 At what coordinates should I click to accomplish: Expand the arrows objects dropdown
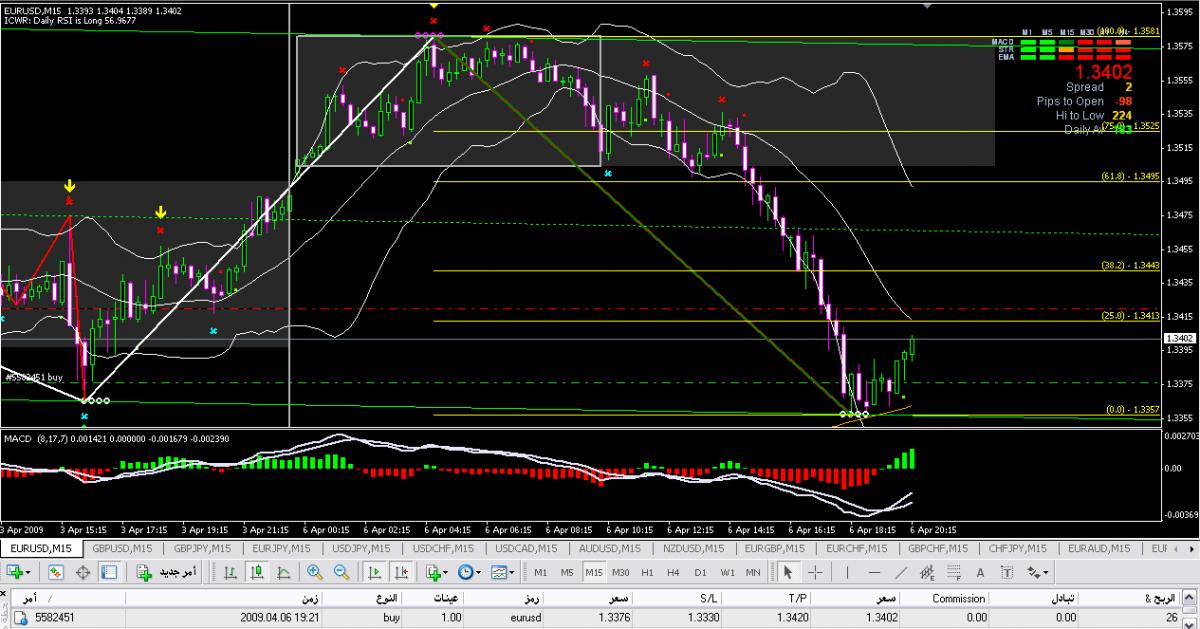1046,573
